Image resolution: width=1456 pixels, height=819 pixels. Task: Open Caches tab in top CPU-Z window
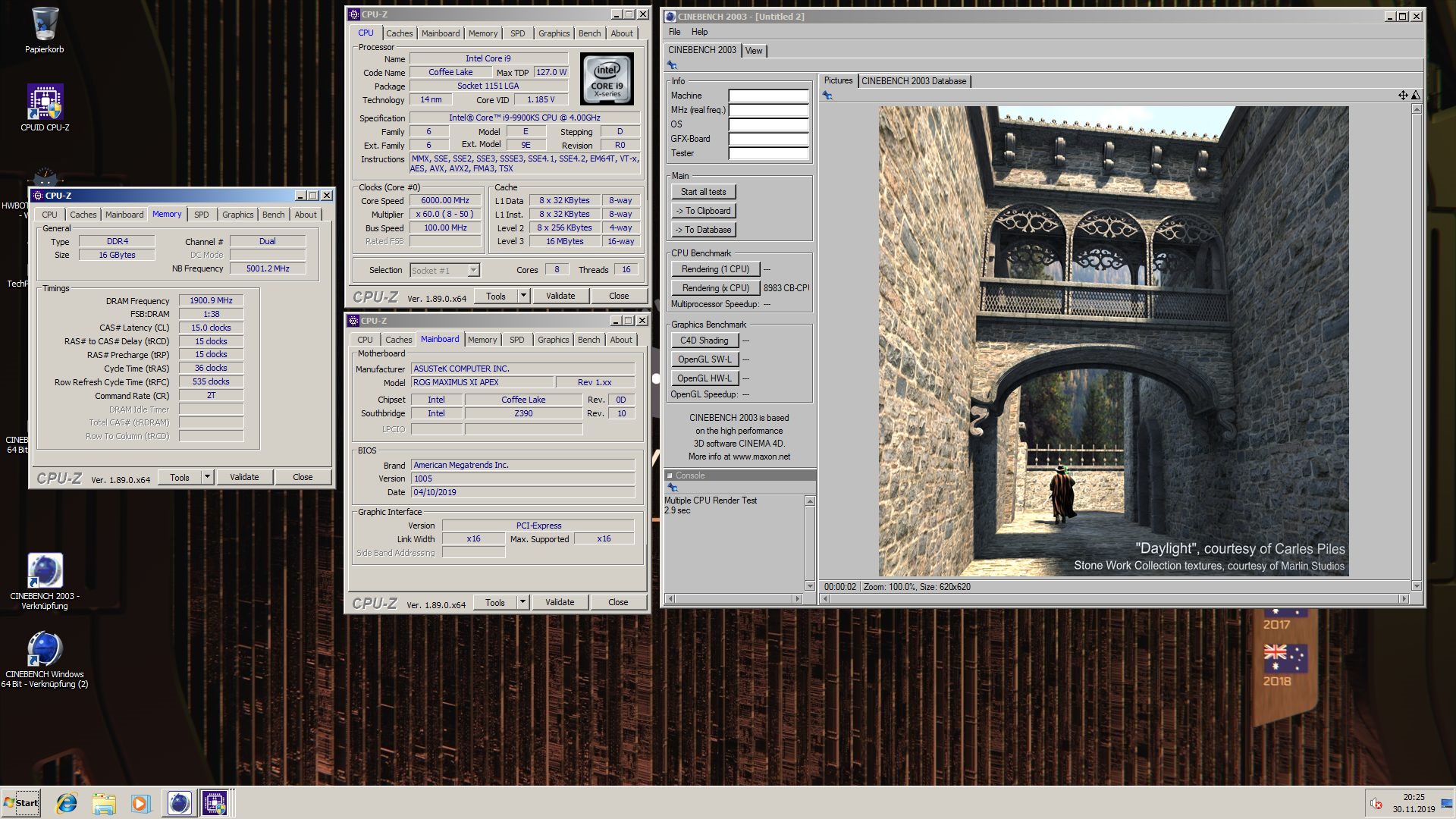[399, 33]
